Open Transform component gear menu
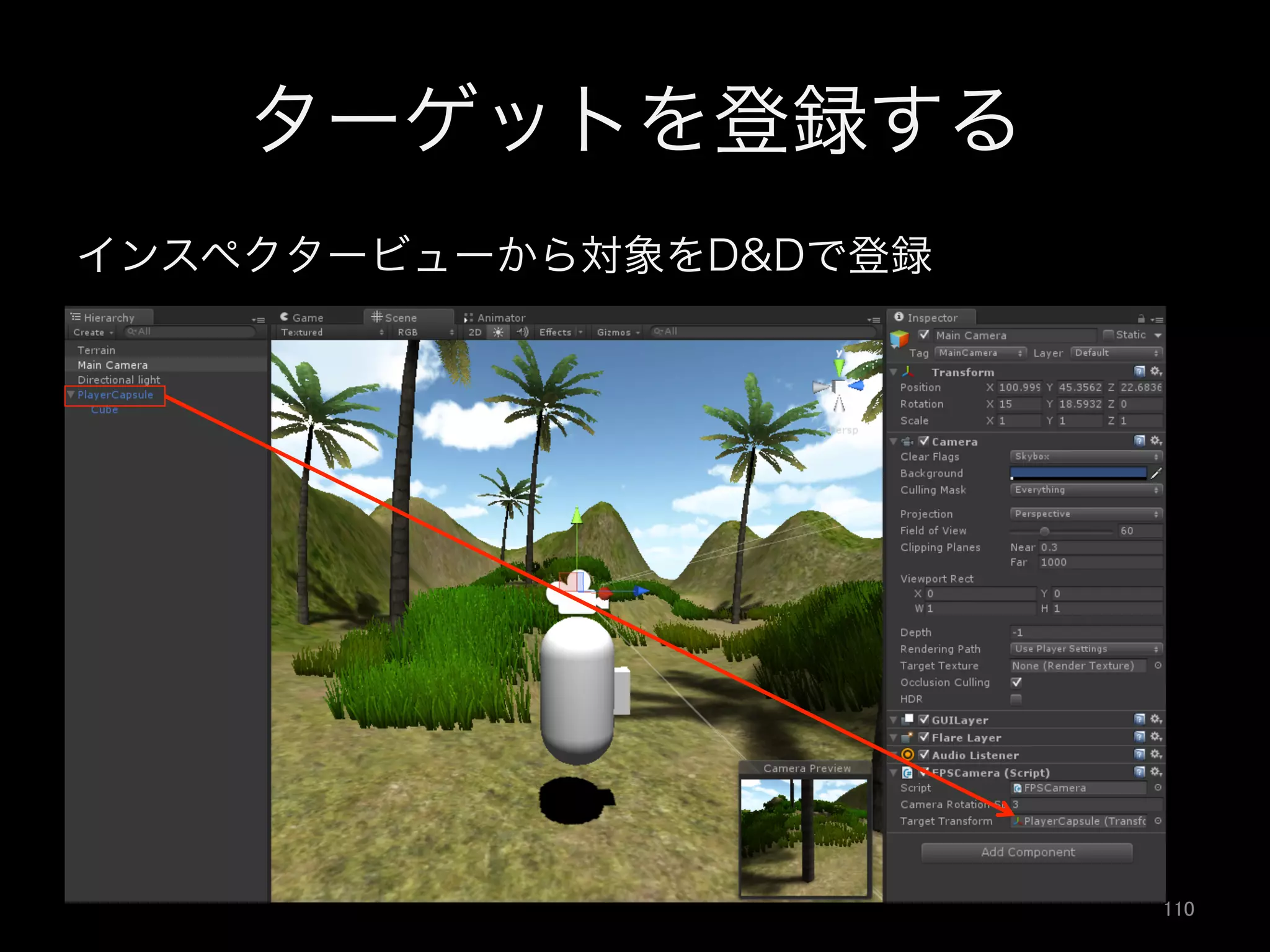 pos(1157,371)
